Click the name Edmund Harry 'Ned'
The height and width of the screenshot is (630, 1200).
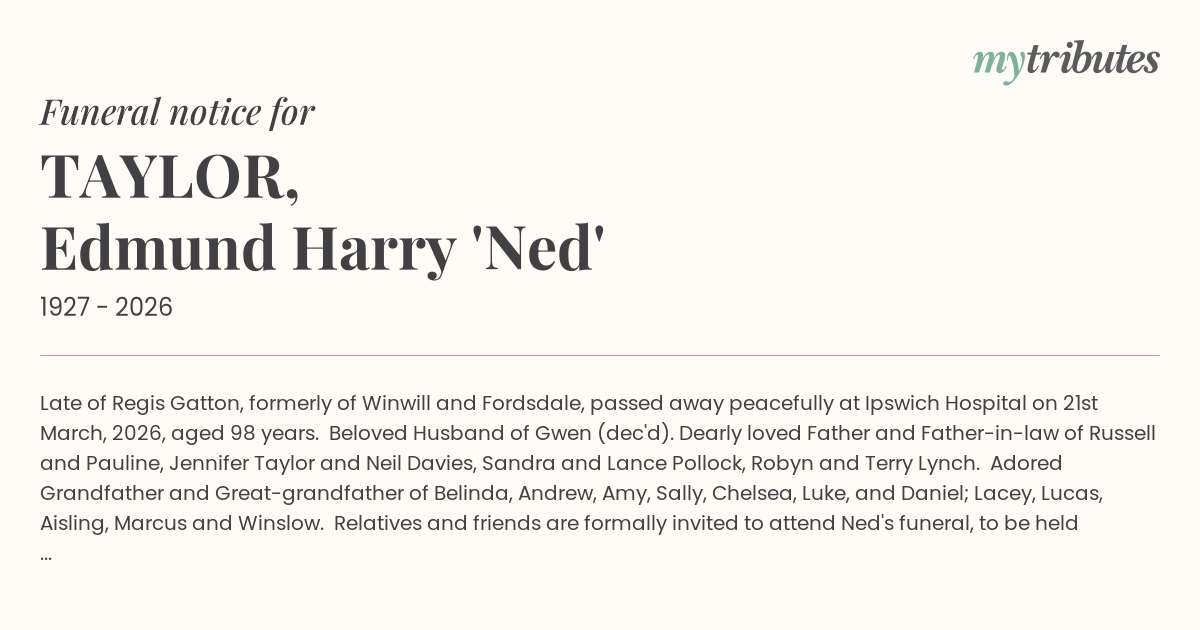point(323,248)
